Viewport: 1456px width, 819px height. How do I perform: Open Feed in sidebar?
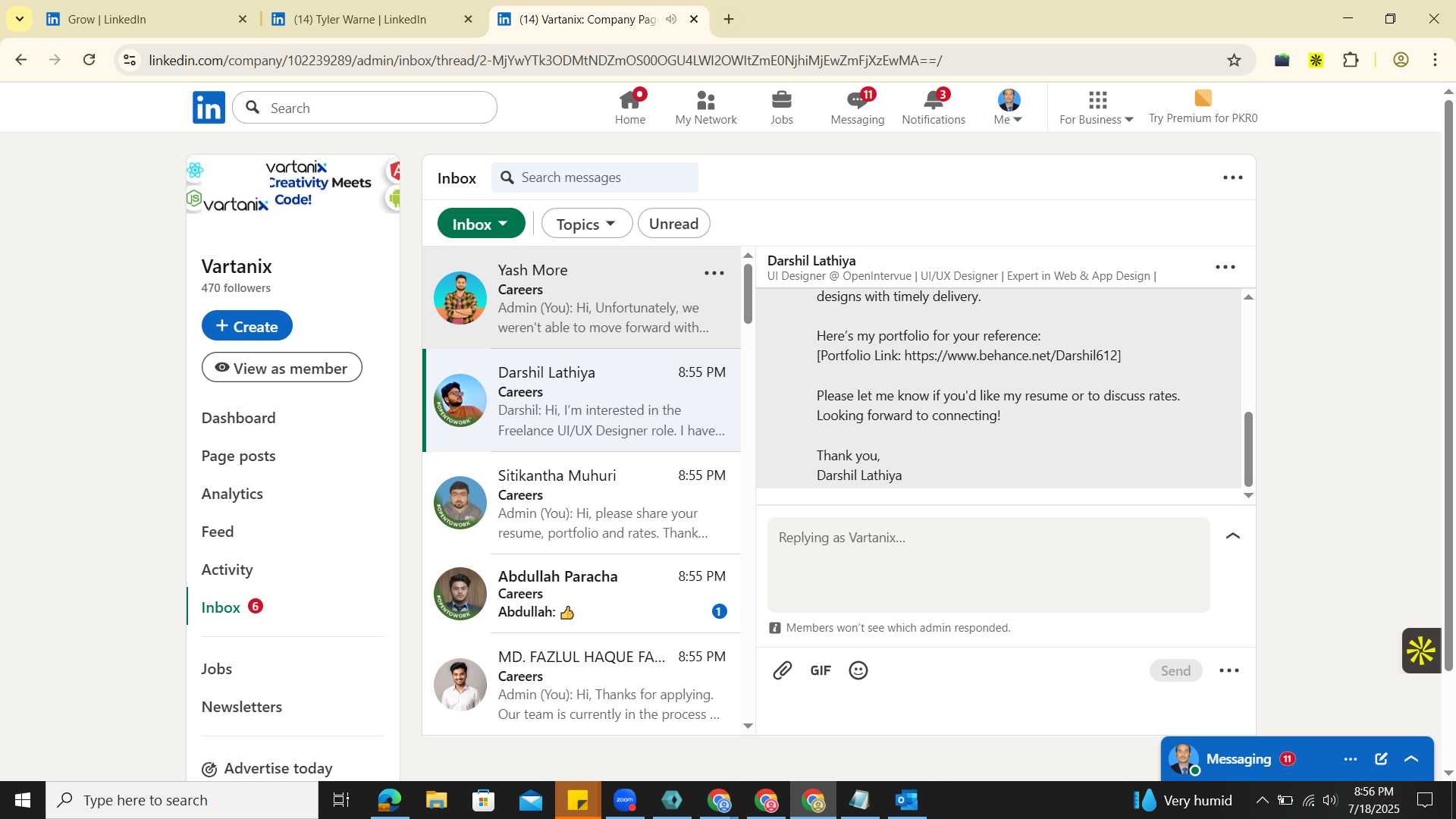tap(218, 532)
